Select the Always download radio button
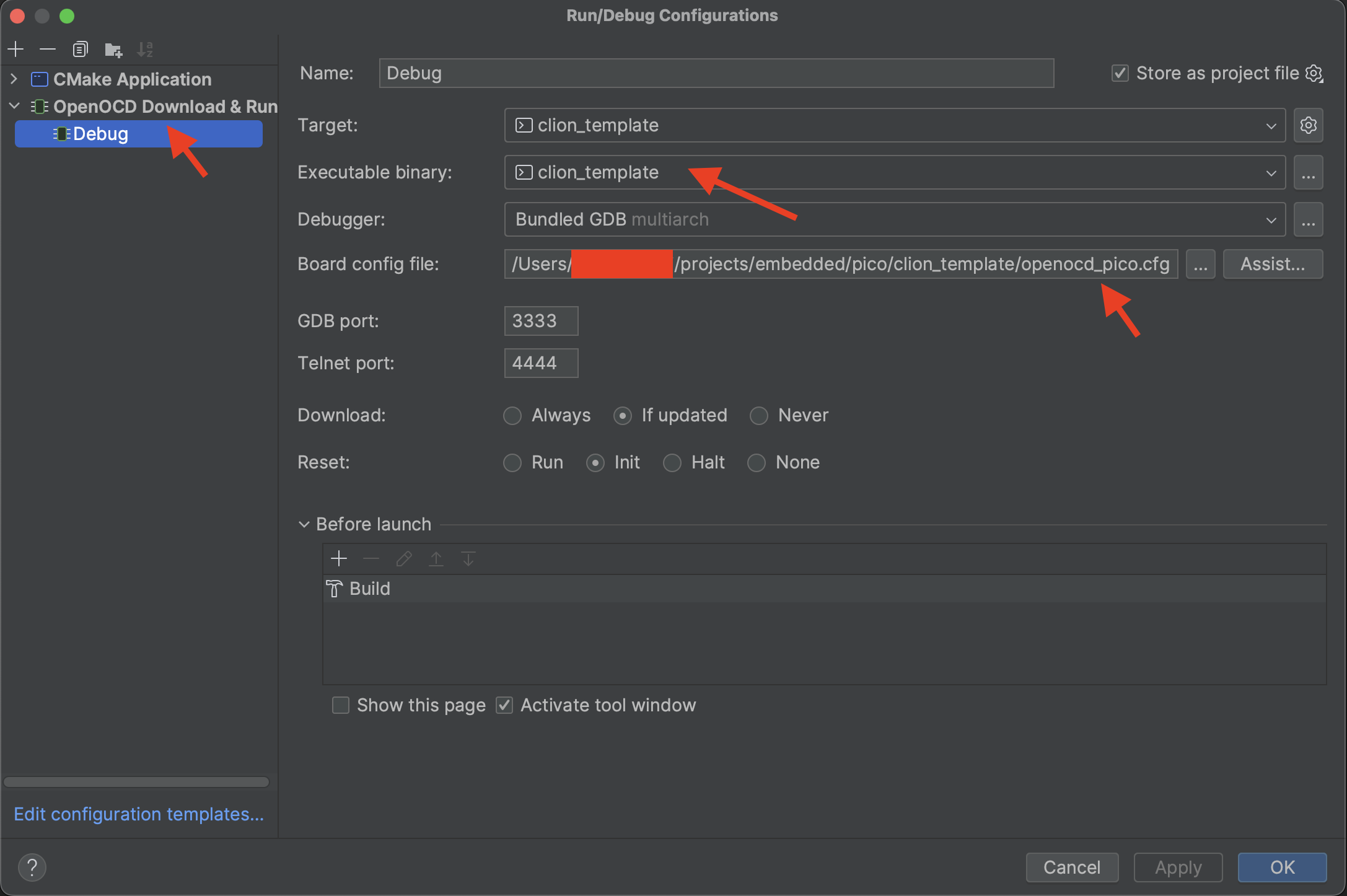This screenshot has height=896, width=1347. 512,414
